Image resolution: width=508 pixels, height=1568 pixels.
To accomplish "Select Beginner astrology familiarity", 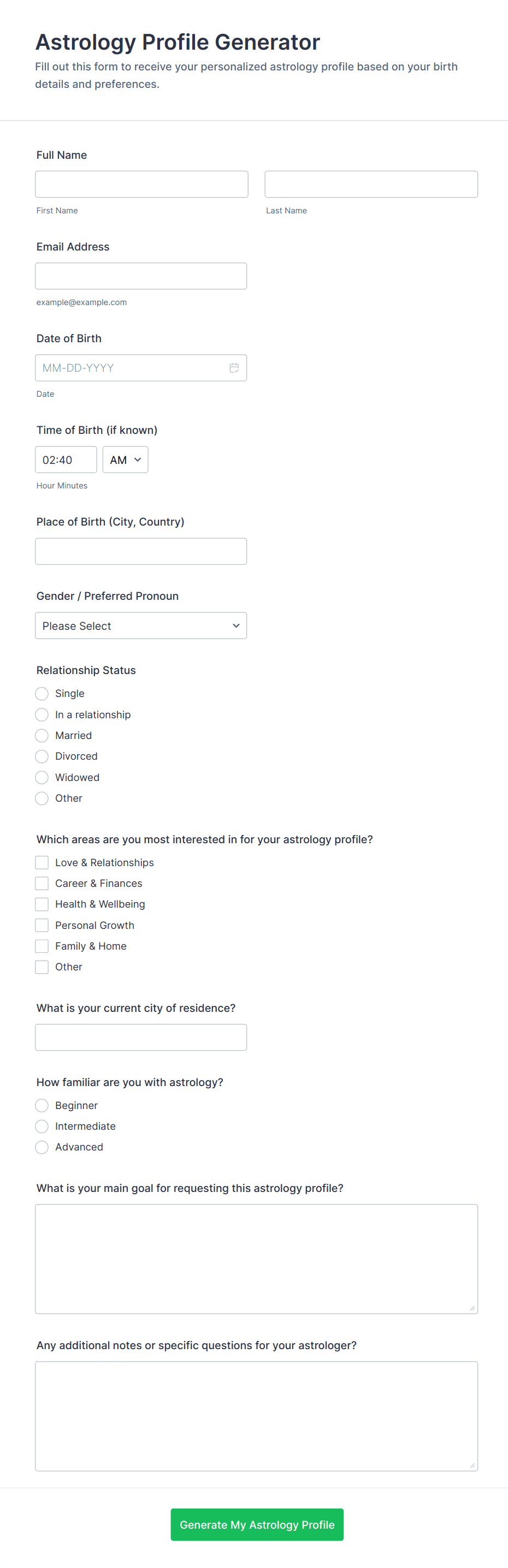I will click(x=42, y=1105).
